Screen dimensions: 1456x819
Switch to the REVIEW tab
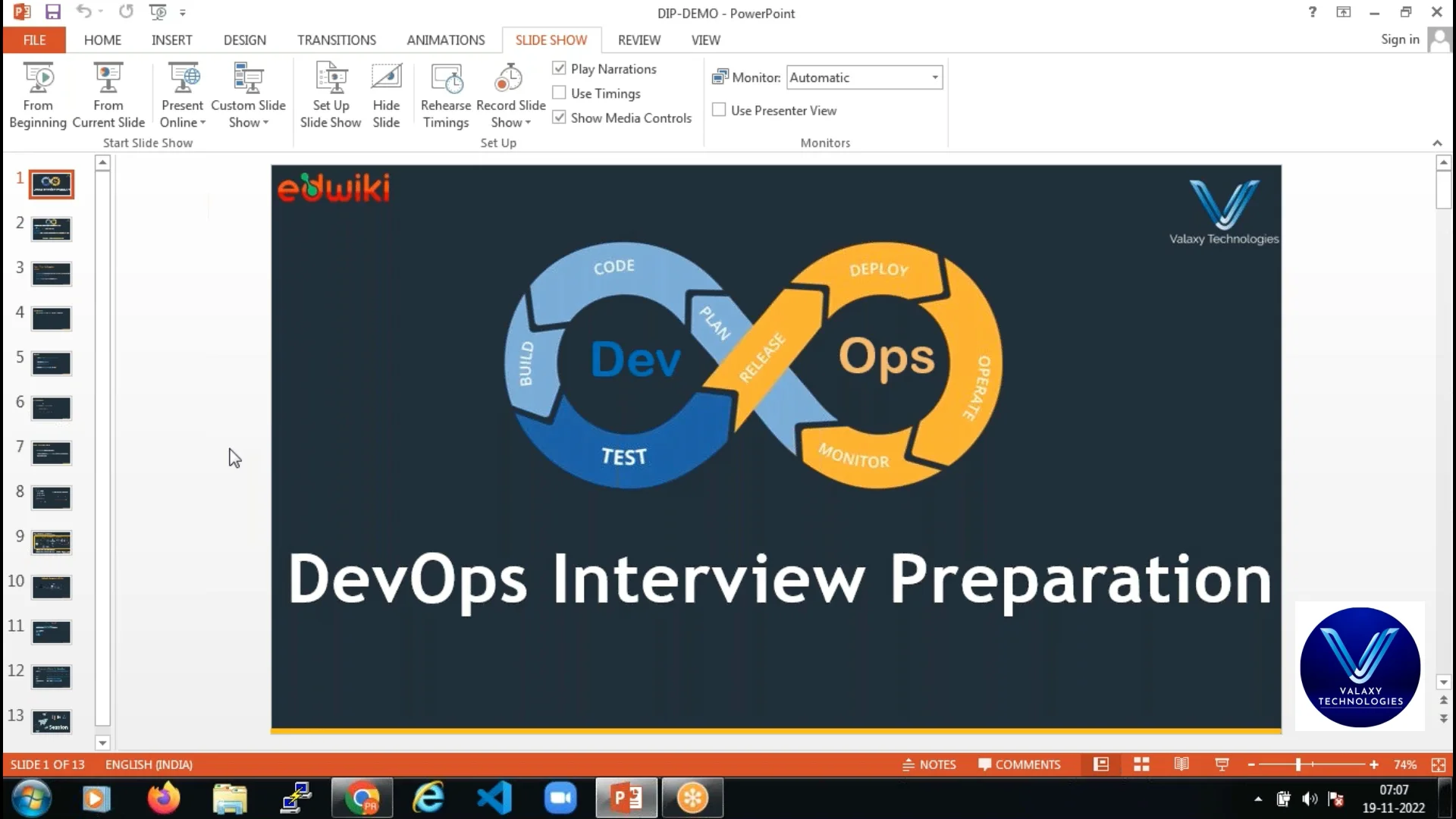(639, 40)
